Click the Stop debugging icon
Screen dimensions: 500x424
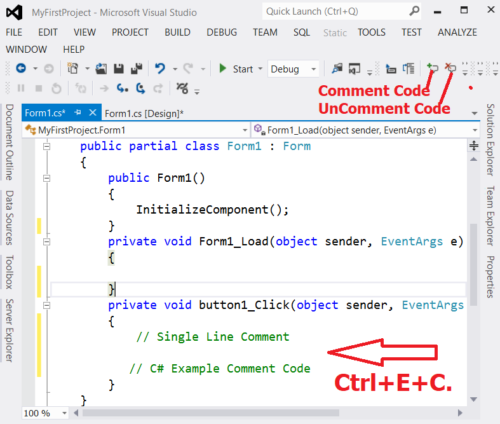point(39,88)
